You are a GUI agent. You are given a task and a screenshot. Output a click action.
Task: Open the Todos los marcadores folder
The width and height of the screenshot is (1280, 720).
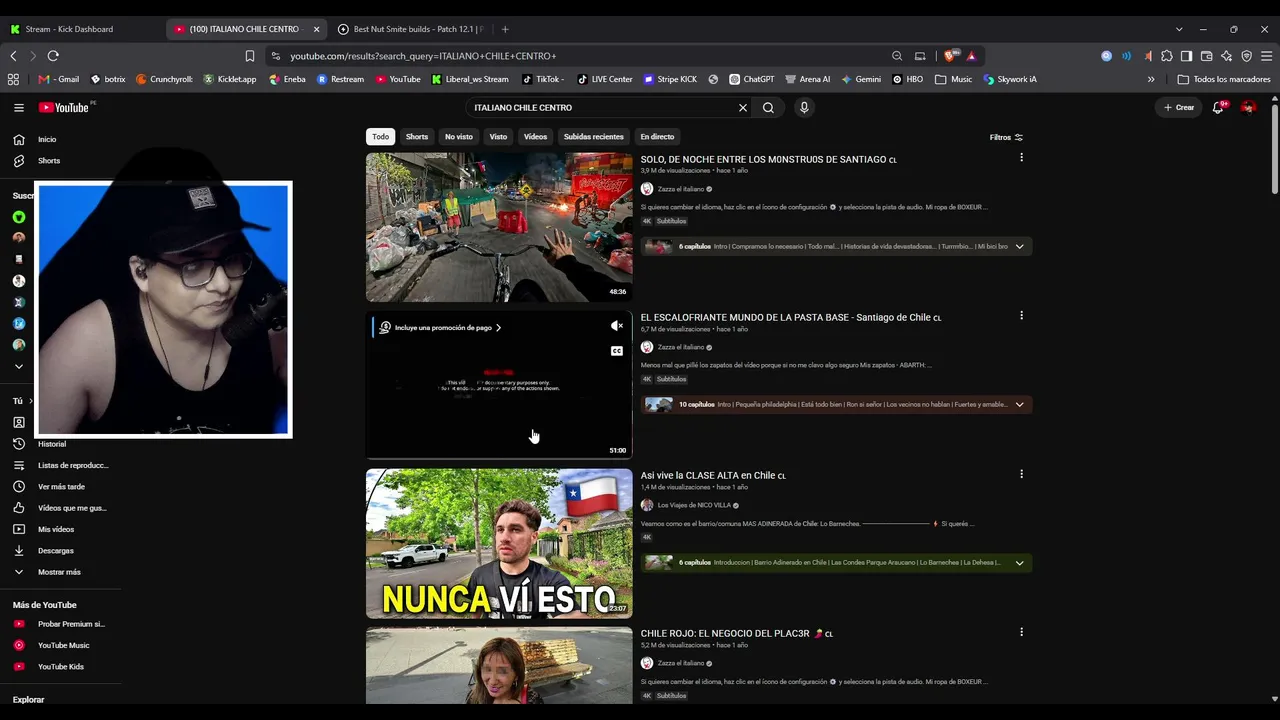point(1224,79)
